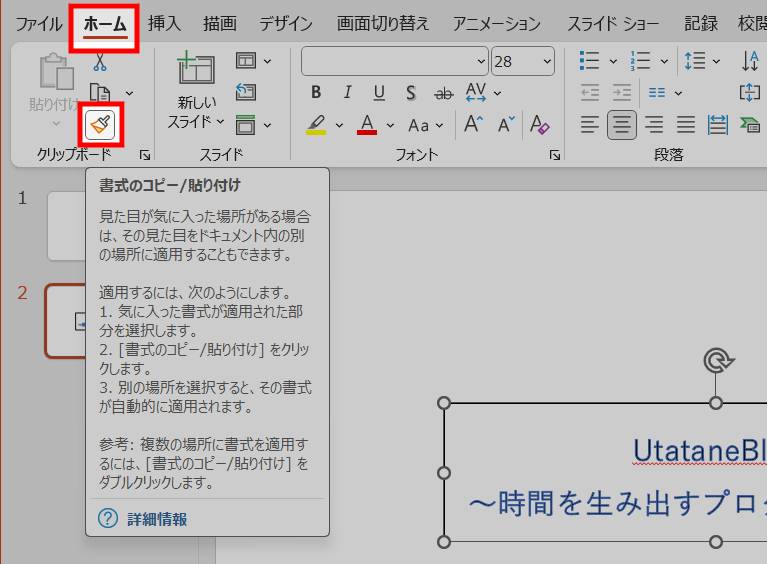The height and width of the screenshot is (564, 767).
Task: Switch to the スライド ショー tab
Action: tap(613, 23)
